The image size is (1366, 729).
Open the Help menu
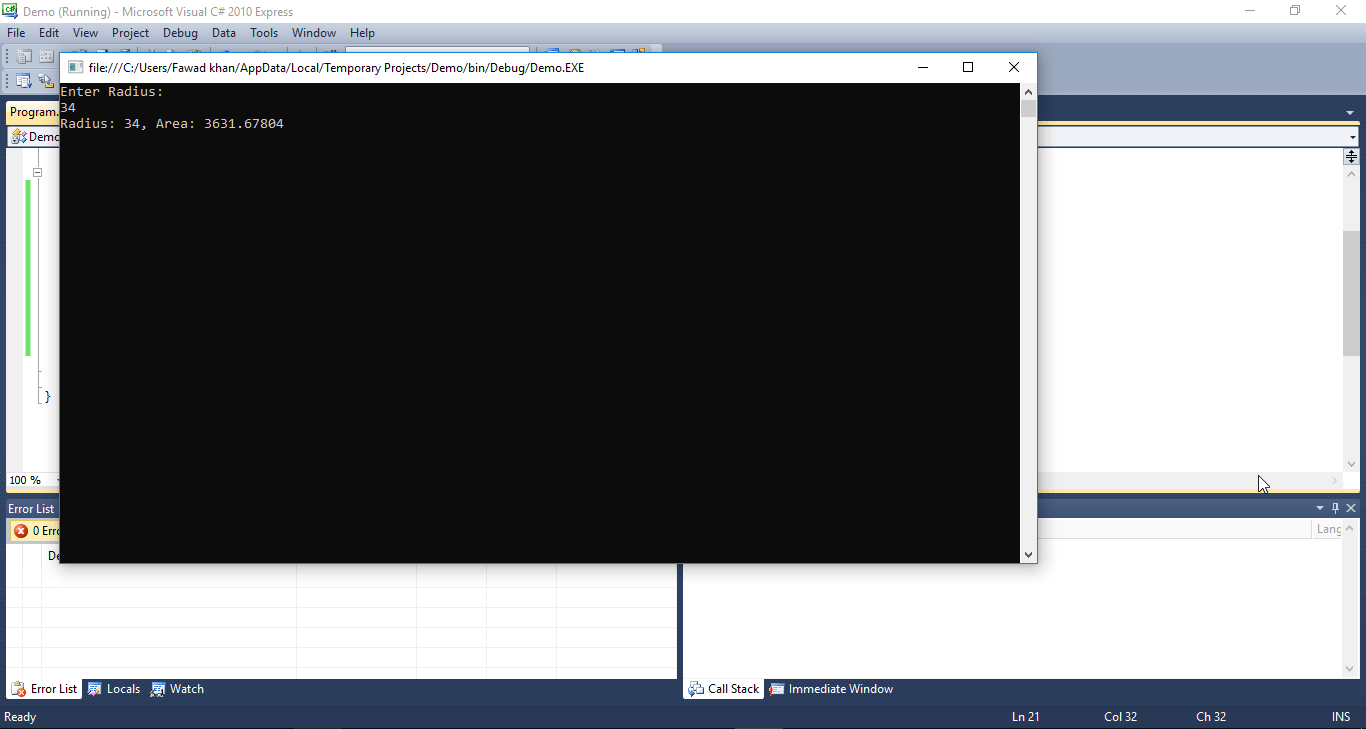coord(362,33)
